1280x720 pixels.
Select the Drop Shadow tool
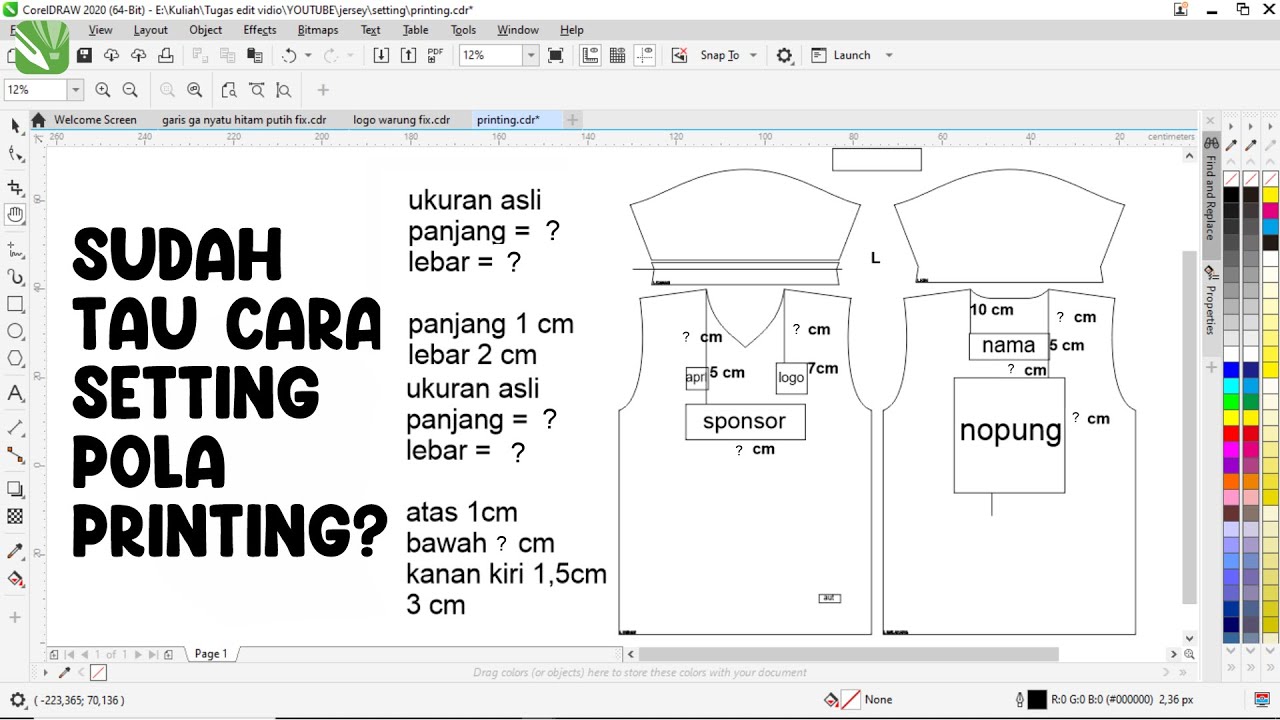(x=15, y=489)
